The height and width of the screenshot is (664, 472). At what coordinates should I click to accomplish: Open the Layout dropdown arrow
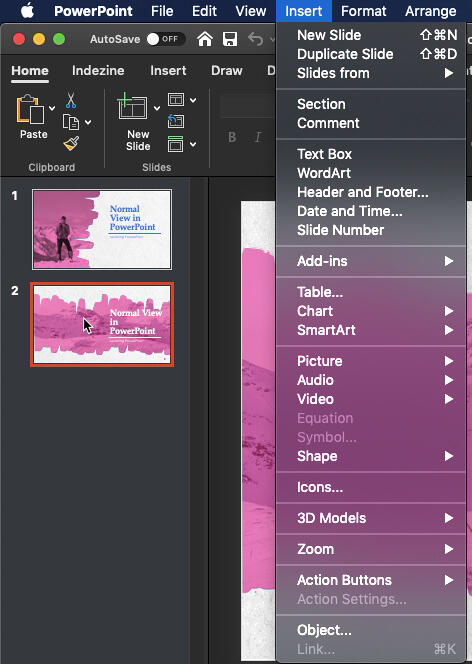point(193,100)
